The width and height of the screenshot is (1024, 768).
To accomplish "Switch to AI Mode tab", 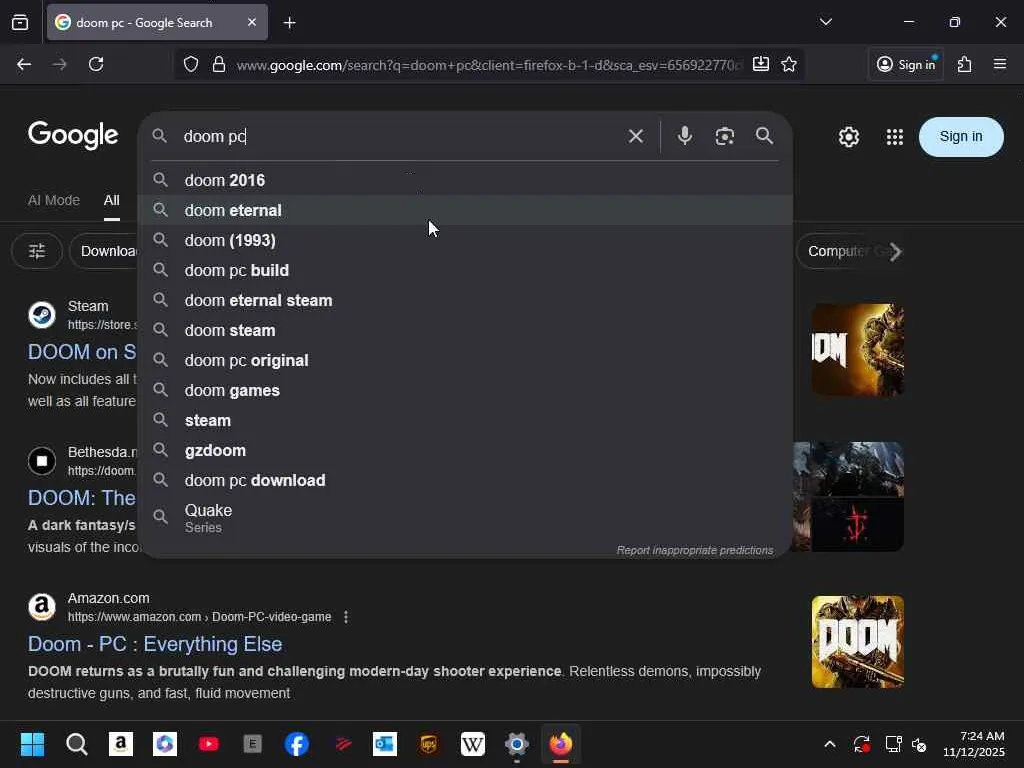I will click(x=54, y=200).
